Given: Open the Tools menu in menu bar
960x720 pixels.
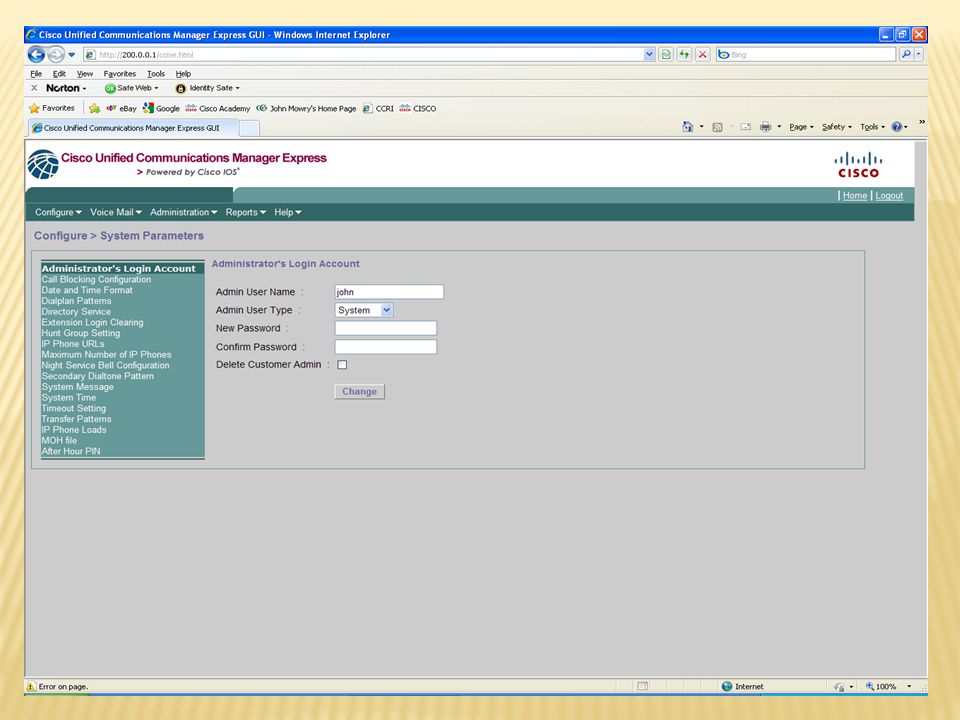Looking at the screenshot, I should tap(156, 73).
